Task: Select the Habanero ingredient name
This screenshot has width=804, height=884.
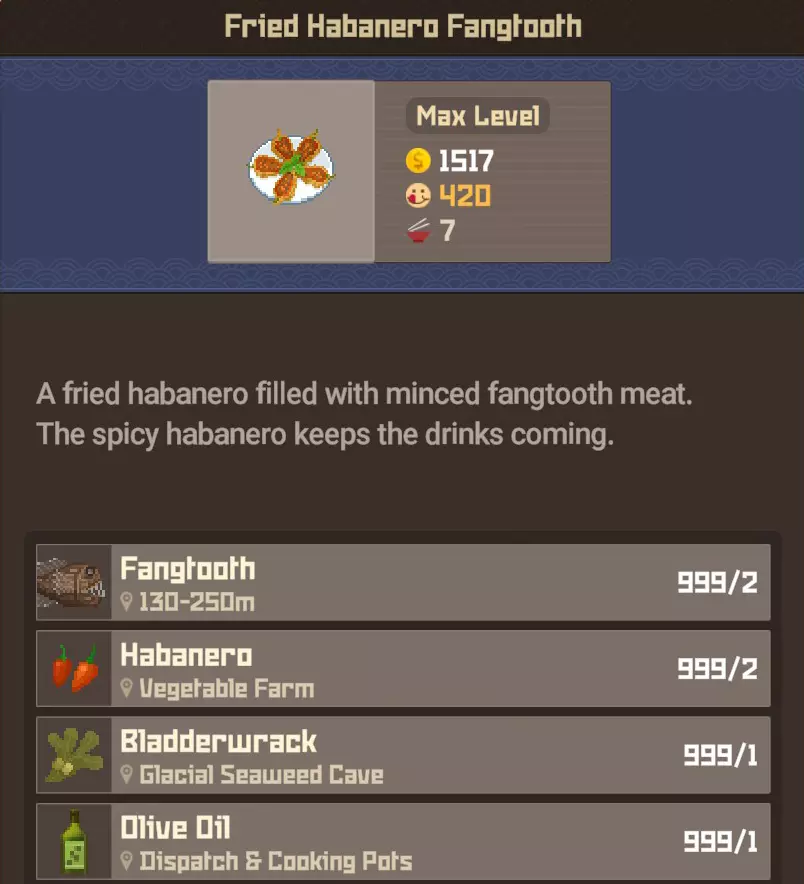Action: click(186, 655)
